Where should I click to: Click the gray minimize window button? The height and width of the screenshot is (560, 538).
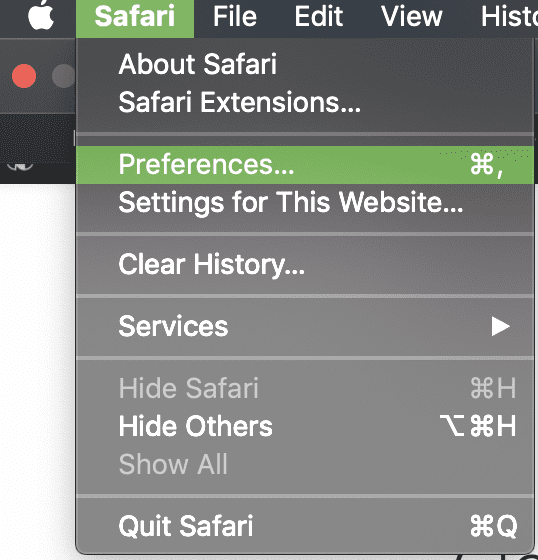pos(64,76)
